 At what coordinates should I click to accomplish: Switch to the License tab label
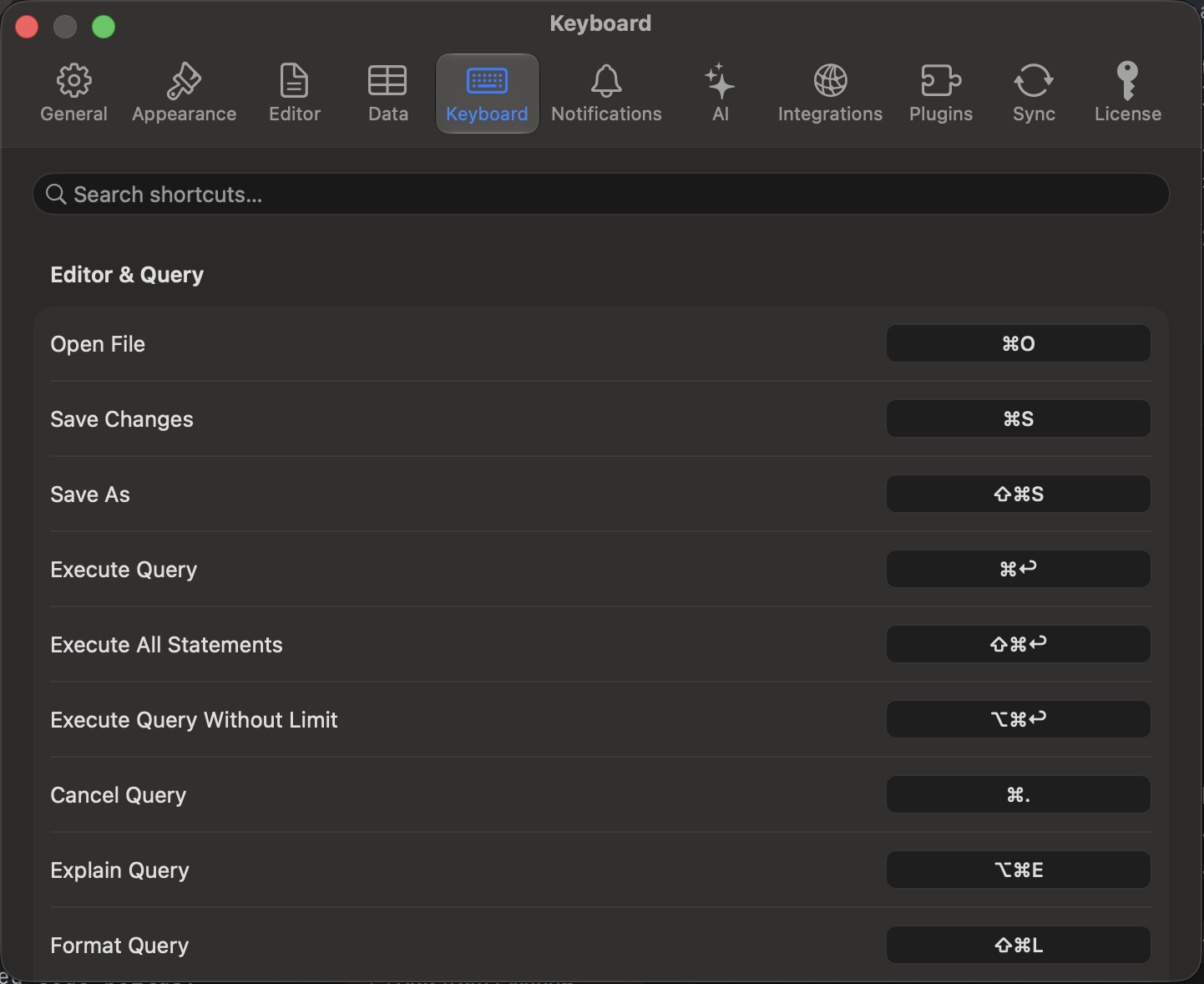tap(1127, 114)
